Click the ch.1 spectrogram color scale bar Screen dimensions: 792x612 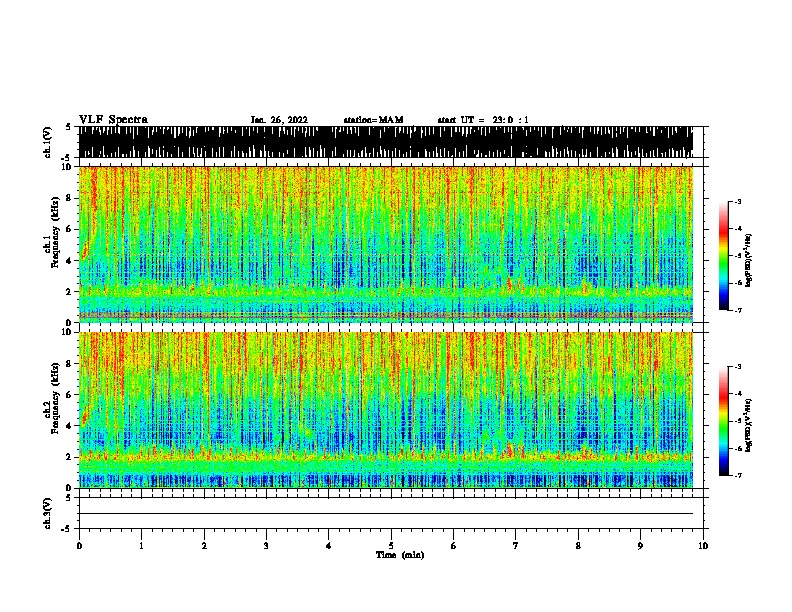click(x=723, y=256)
